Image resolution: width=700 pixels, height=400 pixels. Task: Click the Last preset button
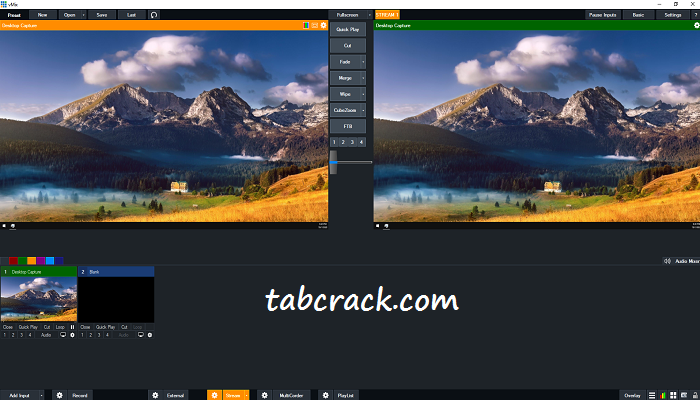pos(132,15)
